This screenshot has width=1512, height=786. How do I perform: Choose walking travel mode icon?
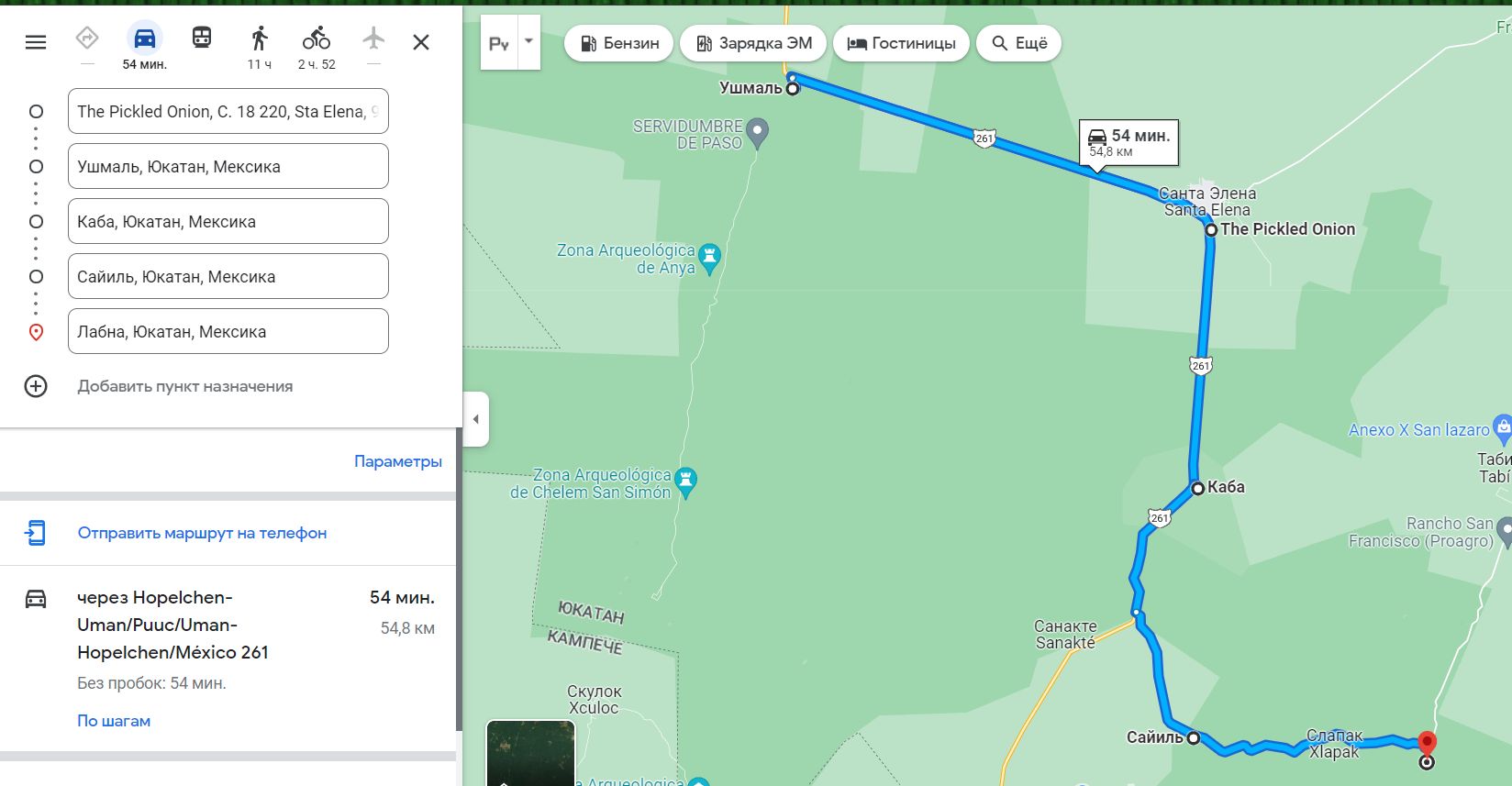pyautogui.click(x=260, y=38)
